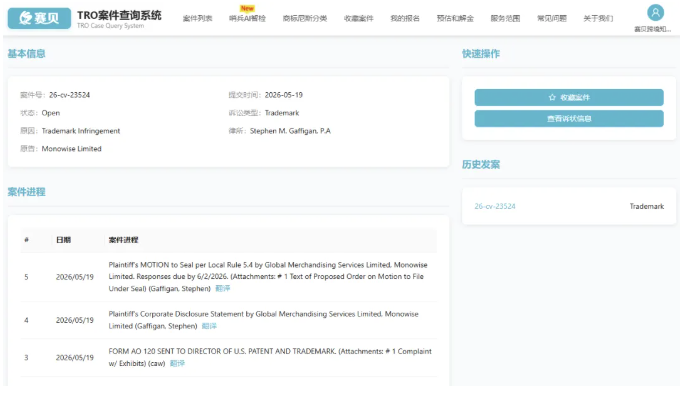The height and width of the screenshot is (394, 688).
Task: Open the 哨兵AI menu item with New badge
Action: point(247,18)
